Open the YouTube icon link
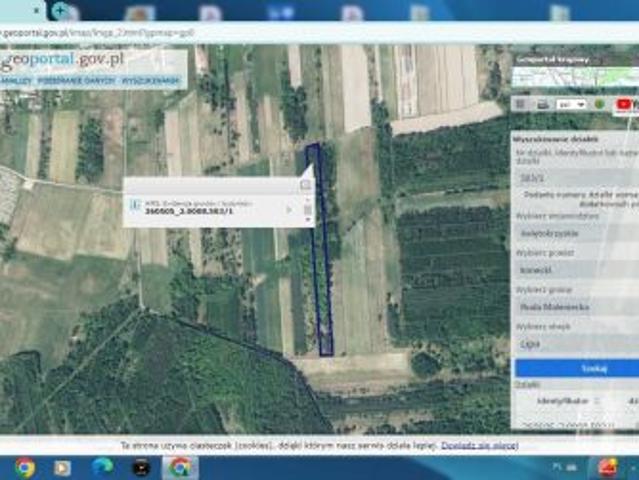This screenshot has width=639, height=480. tap(624, 105)
